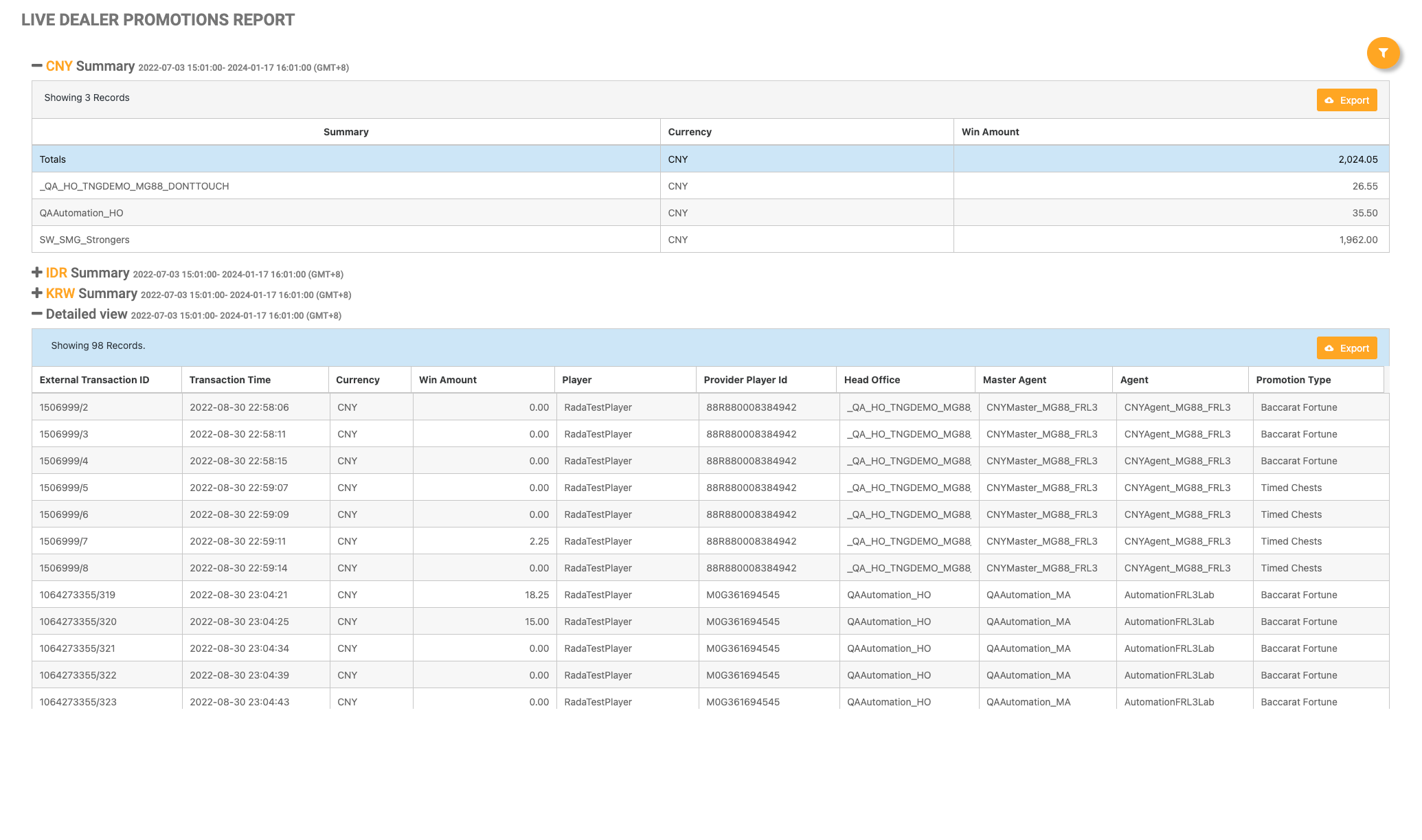Click Win Amount header in summary table
The height and width of the screenshot is (840, 1422).
tap(990, 132)
